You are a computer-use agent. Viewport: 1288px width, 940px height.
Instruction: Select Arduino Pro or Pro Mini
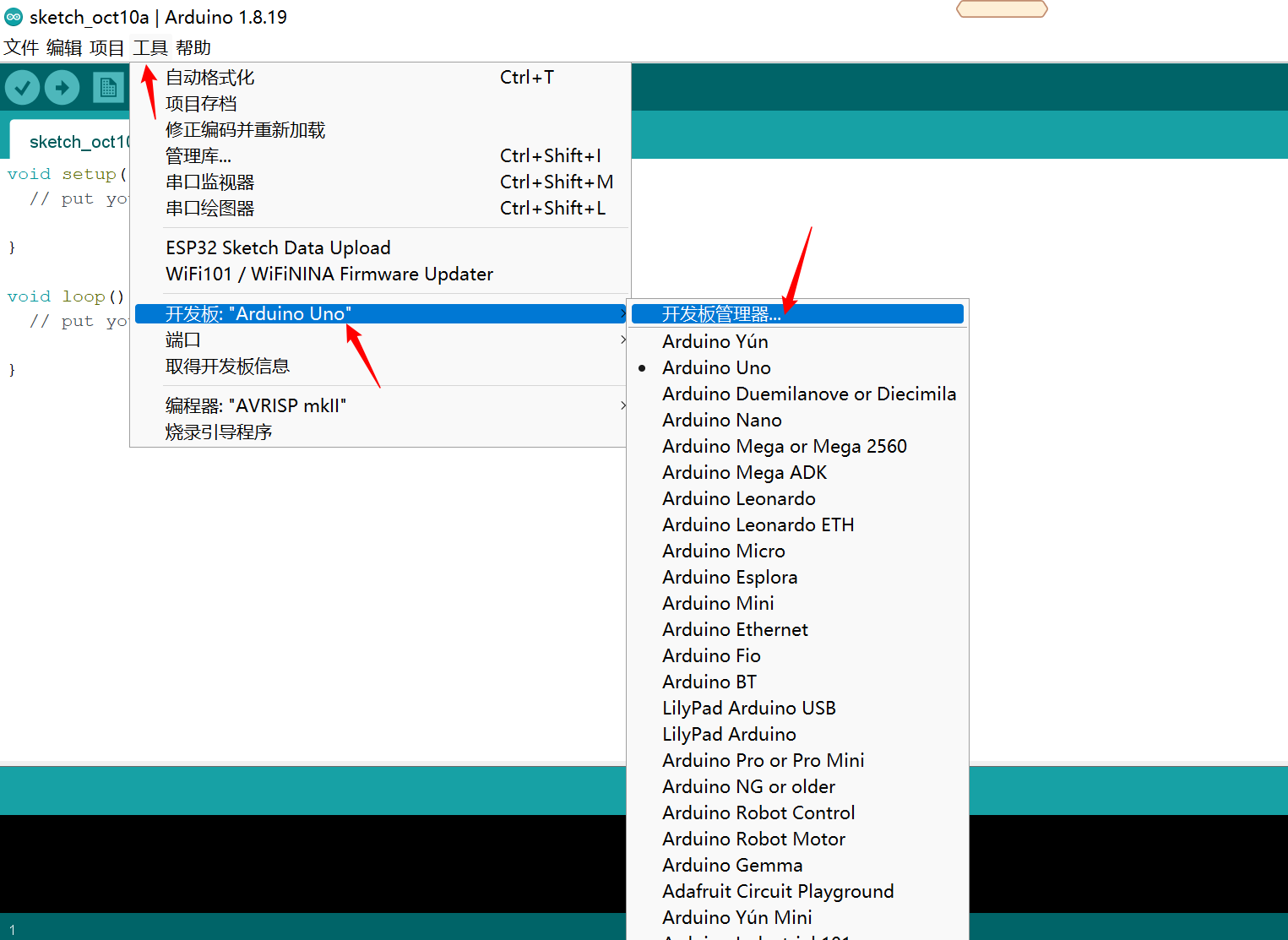pyautogui.click(x=797, y=760)
